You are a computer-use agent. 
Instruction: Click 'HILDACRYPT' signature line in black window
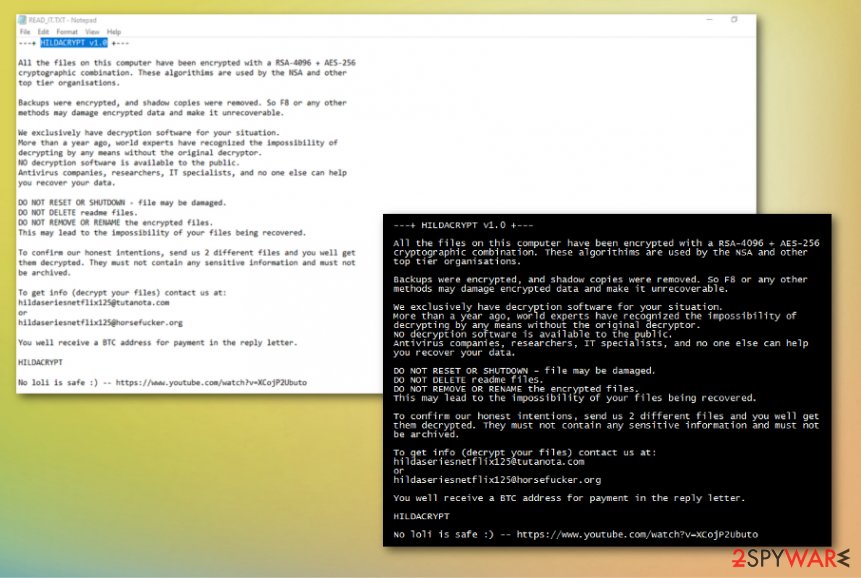pyautogui.click(x=421, y=516)
